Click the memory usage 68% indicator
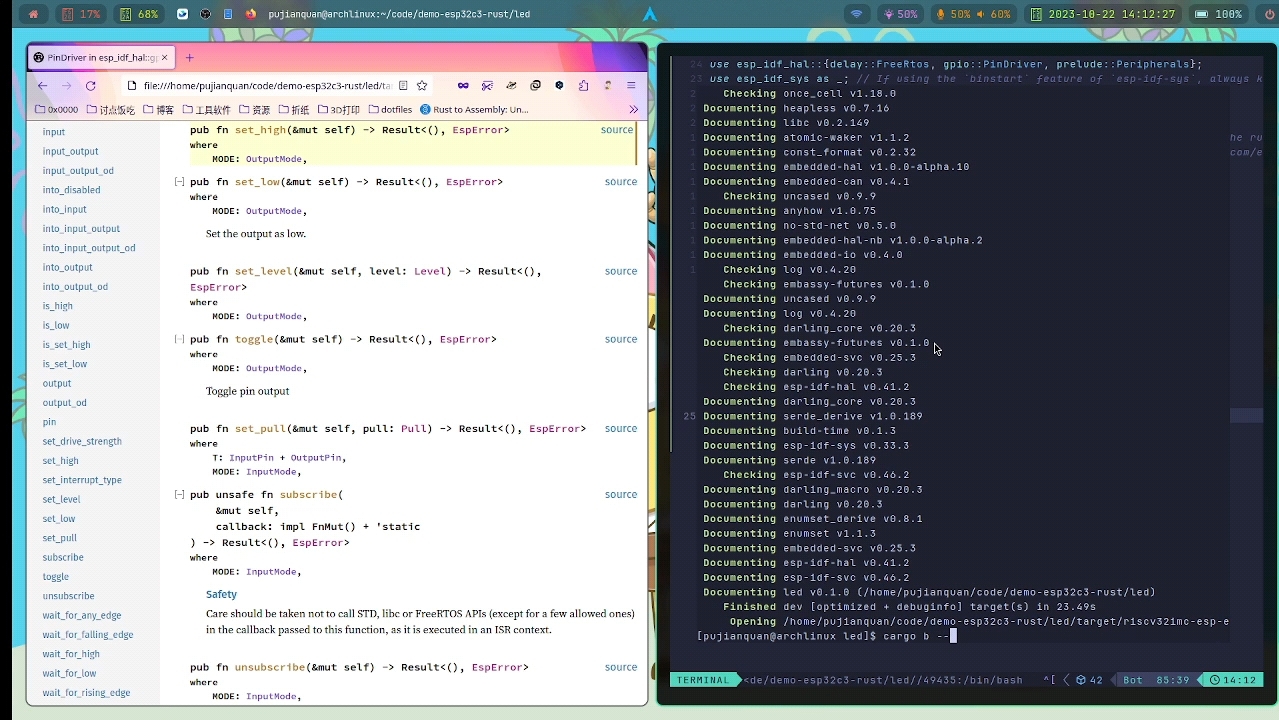The width and height of the screenshot is (1279, 720). click(140, 14)
